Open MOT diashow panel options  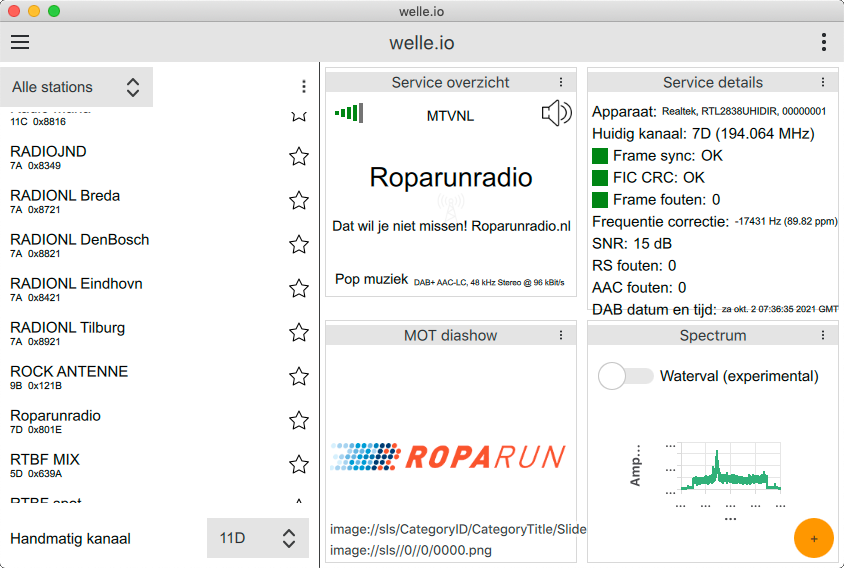coord(561,335)
